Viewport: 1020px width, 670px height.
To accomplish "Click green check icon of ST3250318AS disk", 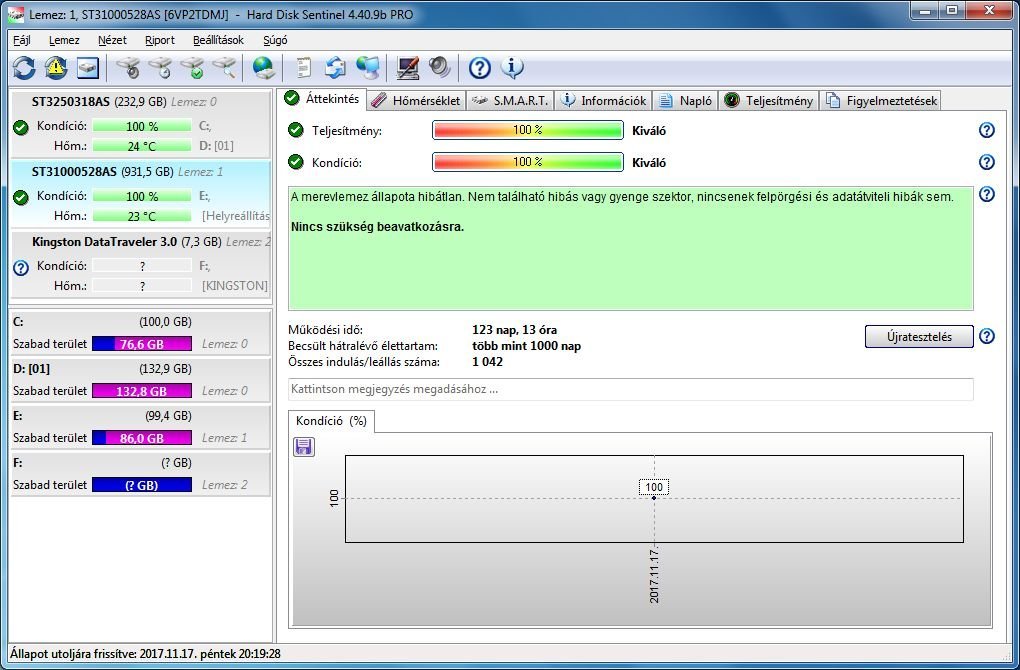I will tap(21, 127).
